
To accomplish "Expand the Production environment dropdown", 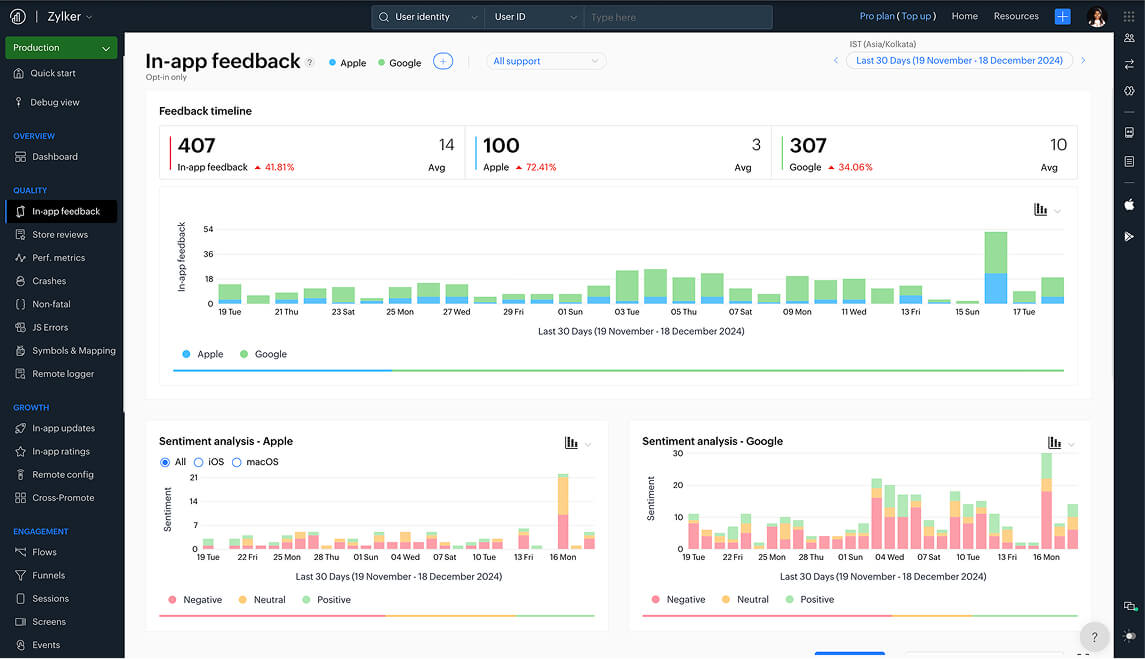I will click(x=61, y=47).
